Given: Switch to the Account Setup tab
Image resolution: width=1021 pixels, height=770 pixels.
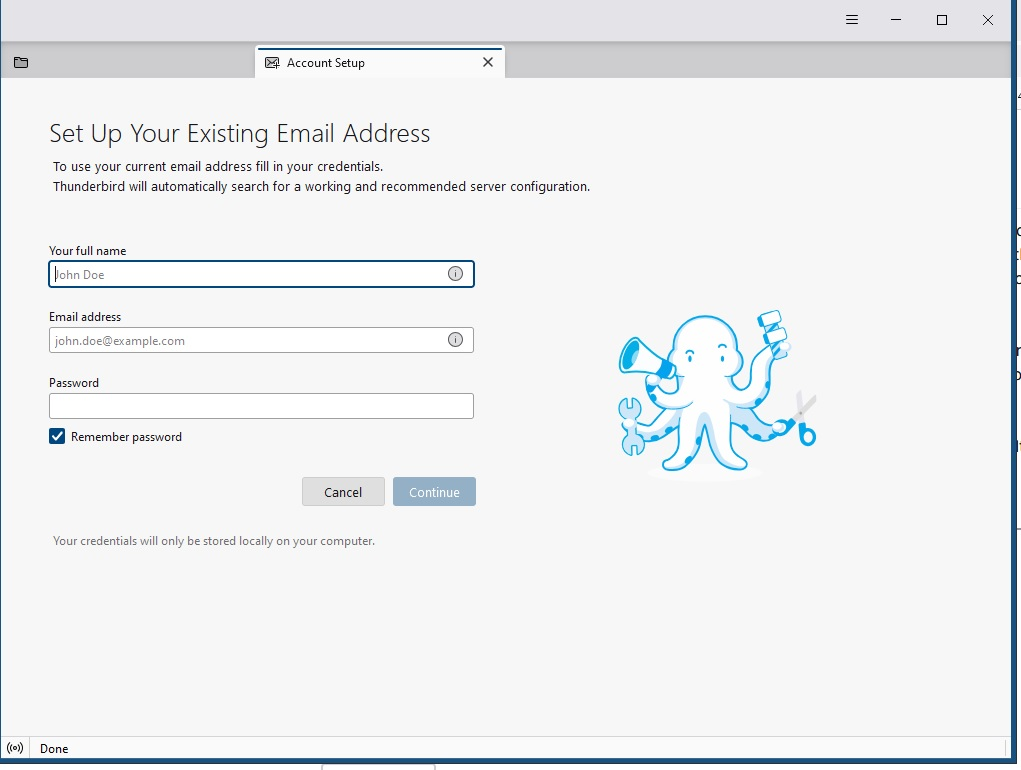Looking at the screenshot, I should point(380,62).
